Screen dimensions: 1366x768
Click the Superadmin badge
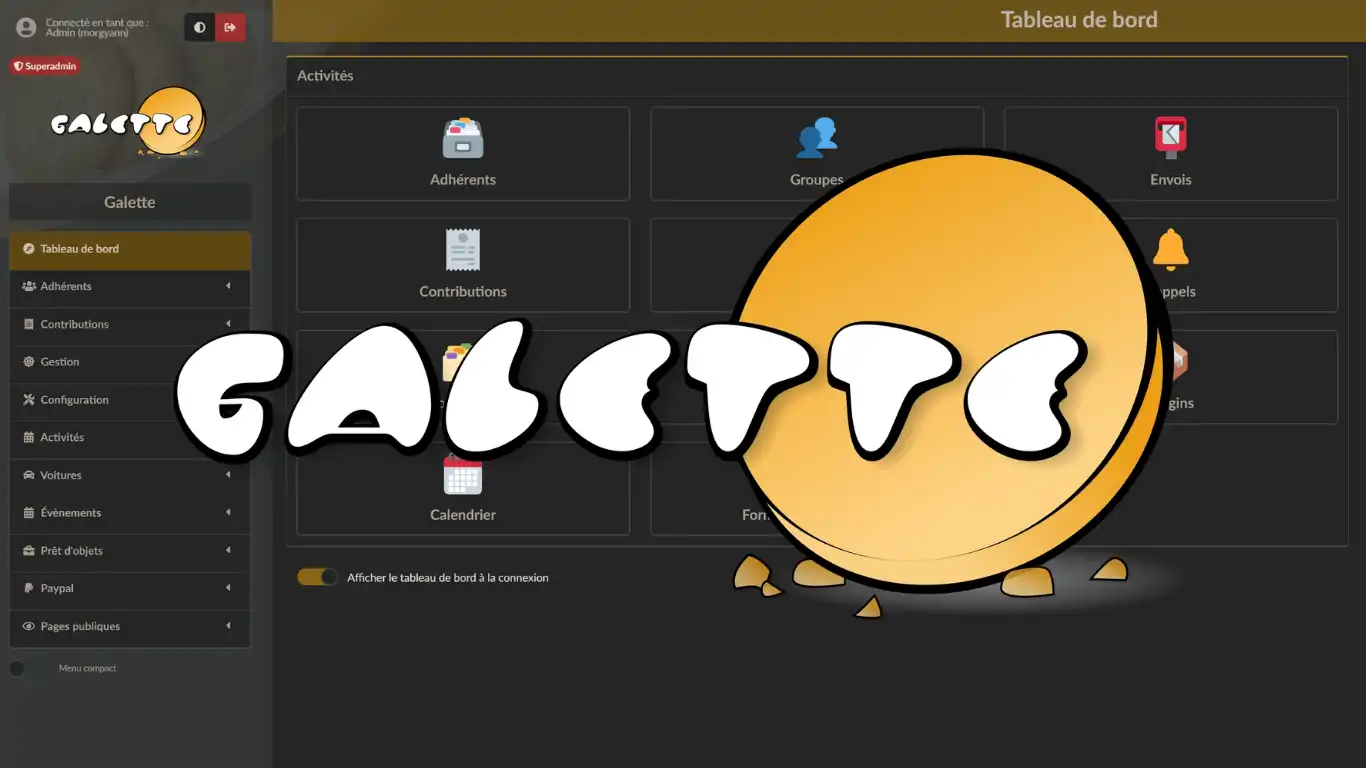[45, 66]
